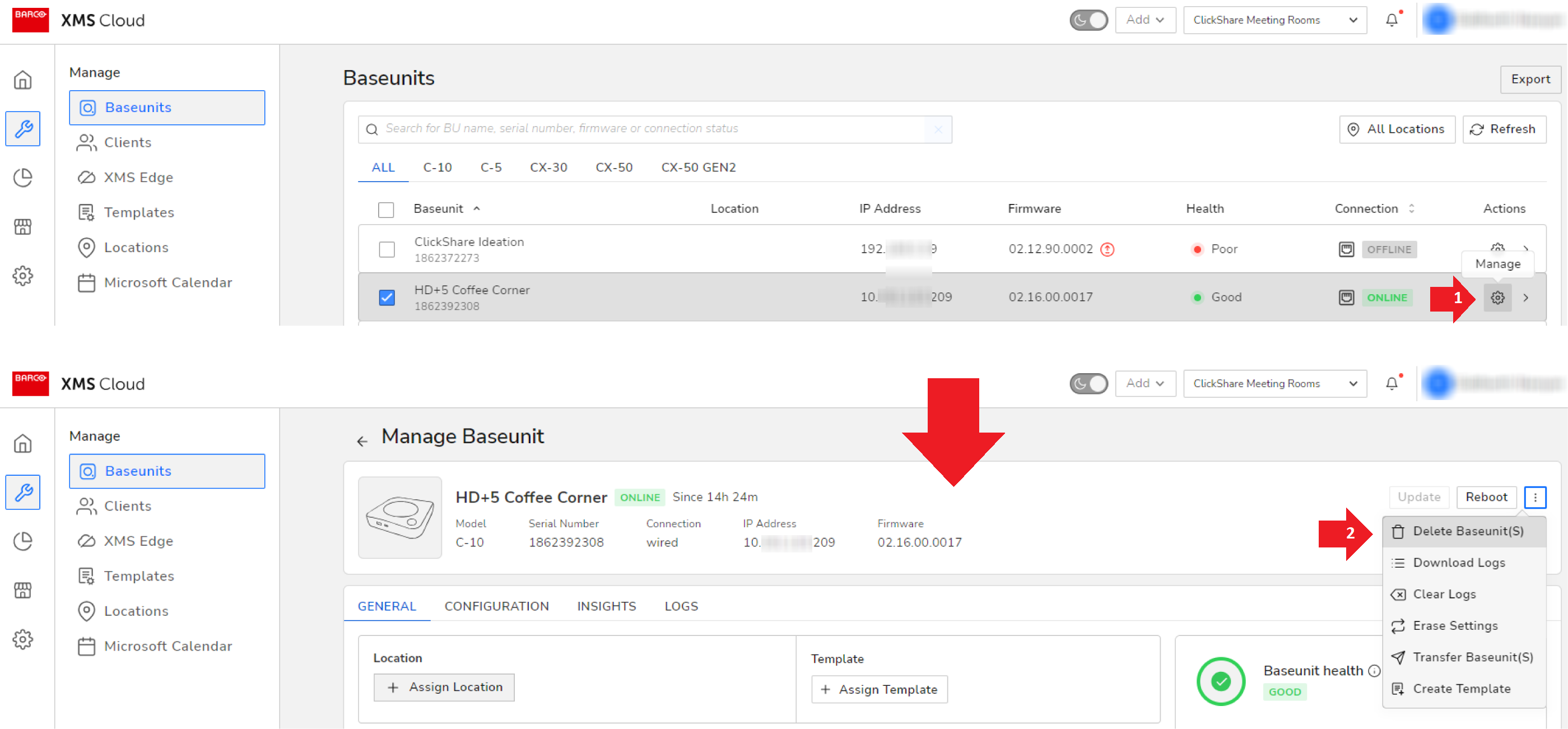The image size is (1568, 729).
Task: Expand the HD+5 Coffee Corner row chevron
Action: (1525, 298)
